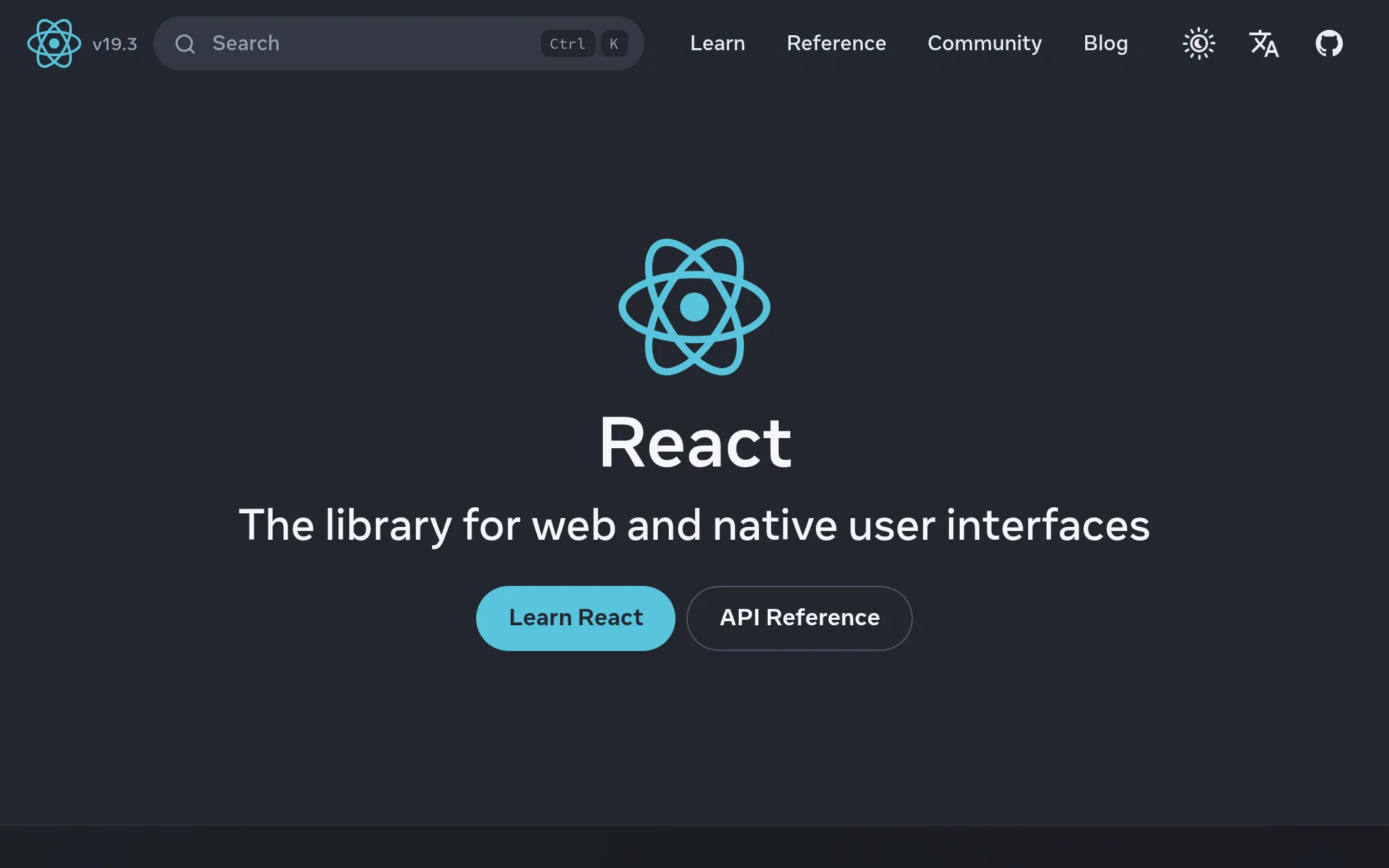Click the K shortcut key badge
This screenshot has height=868, width=1389.
(614, 44)
